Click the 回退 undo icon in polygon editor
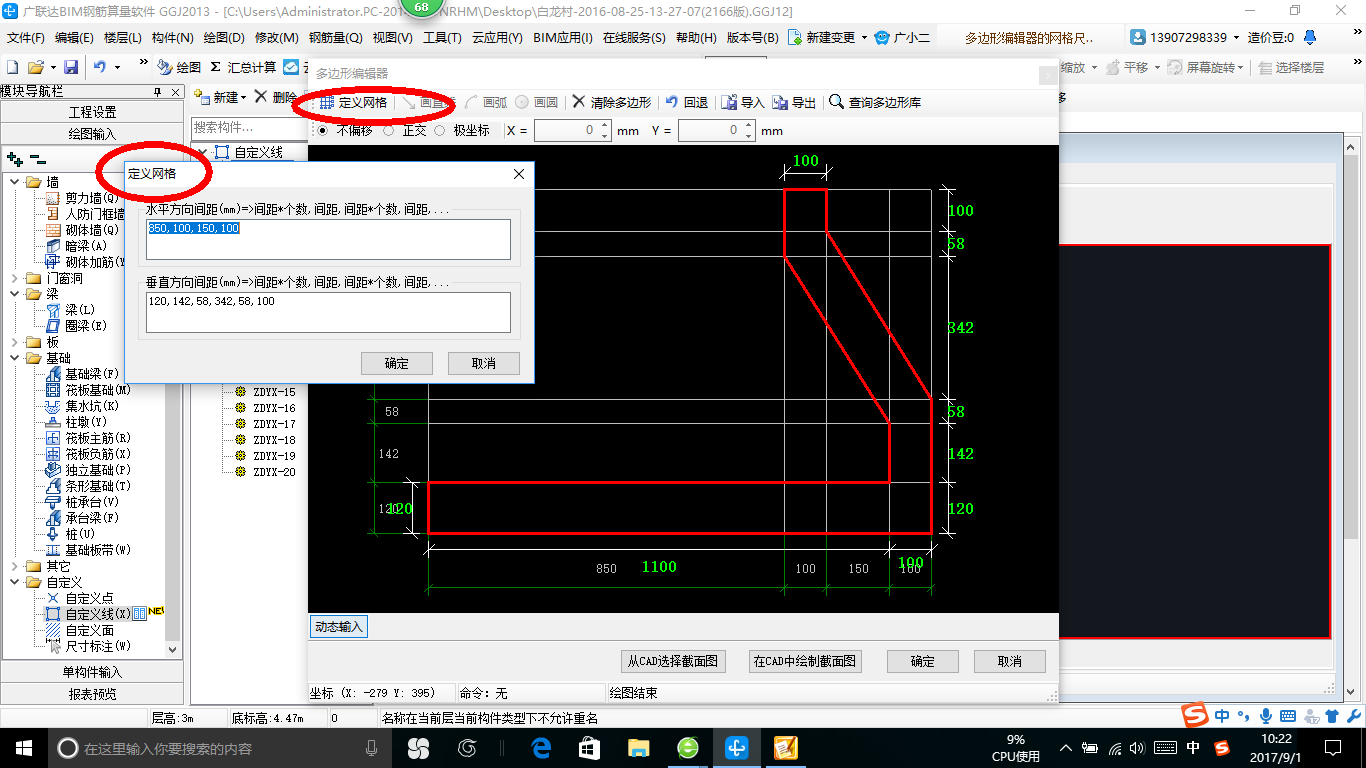This screenshot has height=768, width=1366. tap(672, 102)
